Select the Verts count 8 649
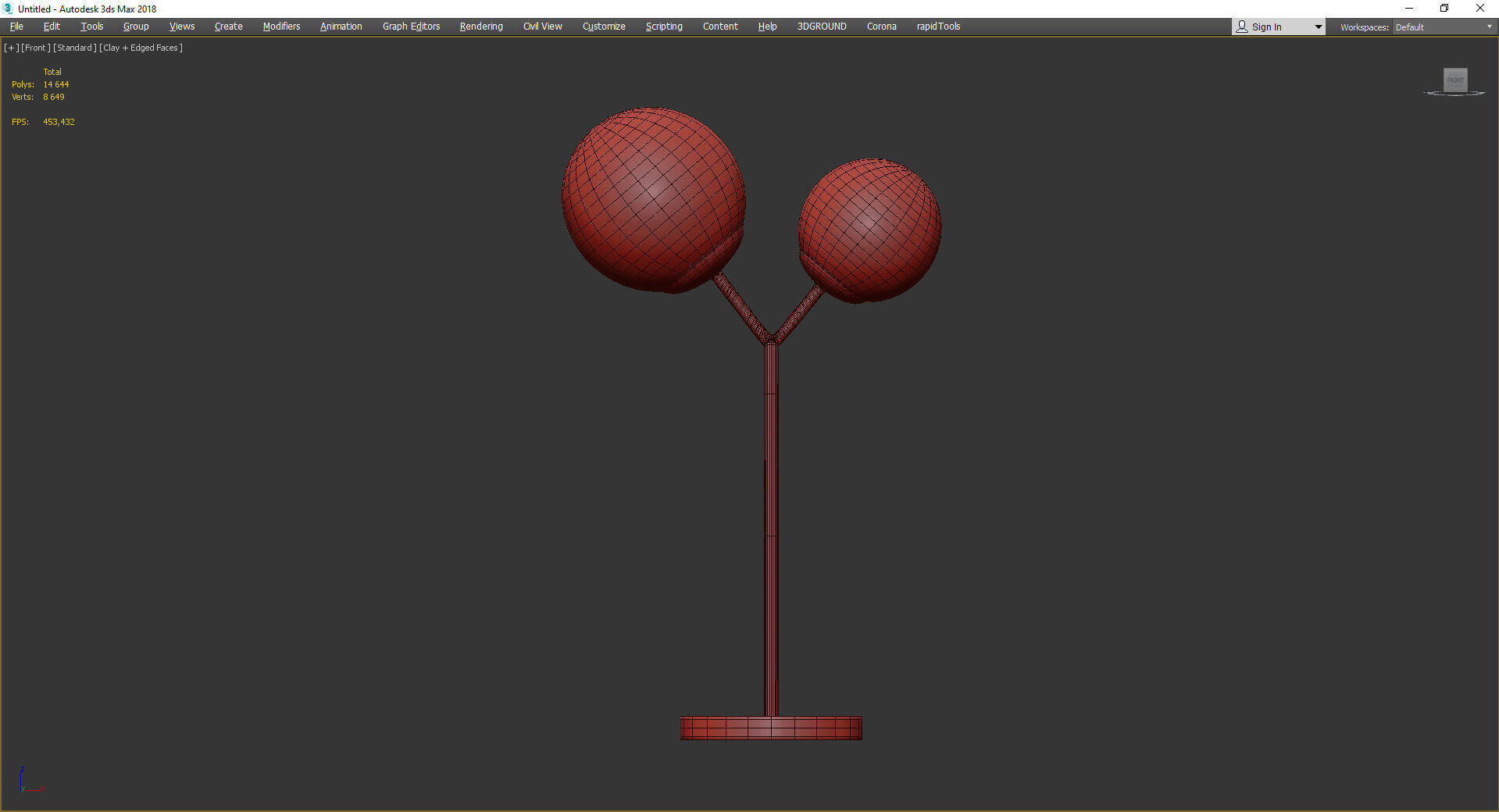Image resolution: width=1499 pixels, height=812 pixels. point(54,97)
